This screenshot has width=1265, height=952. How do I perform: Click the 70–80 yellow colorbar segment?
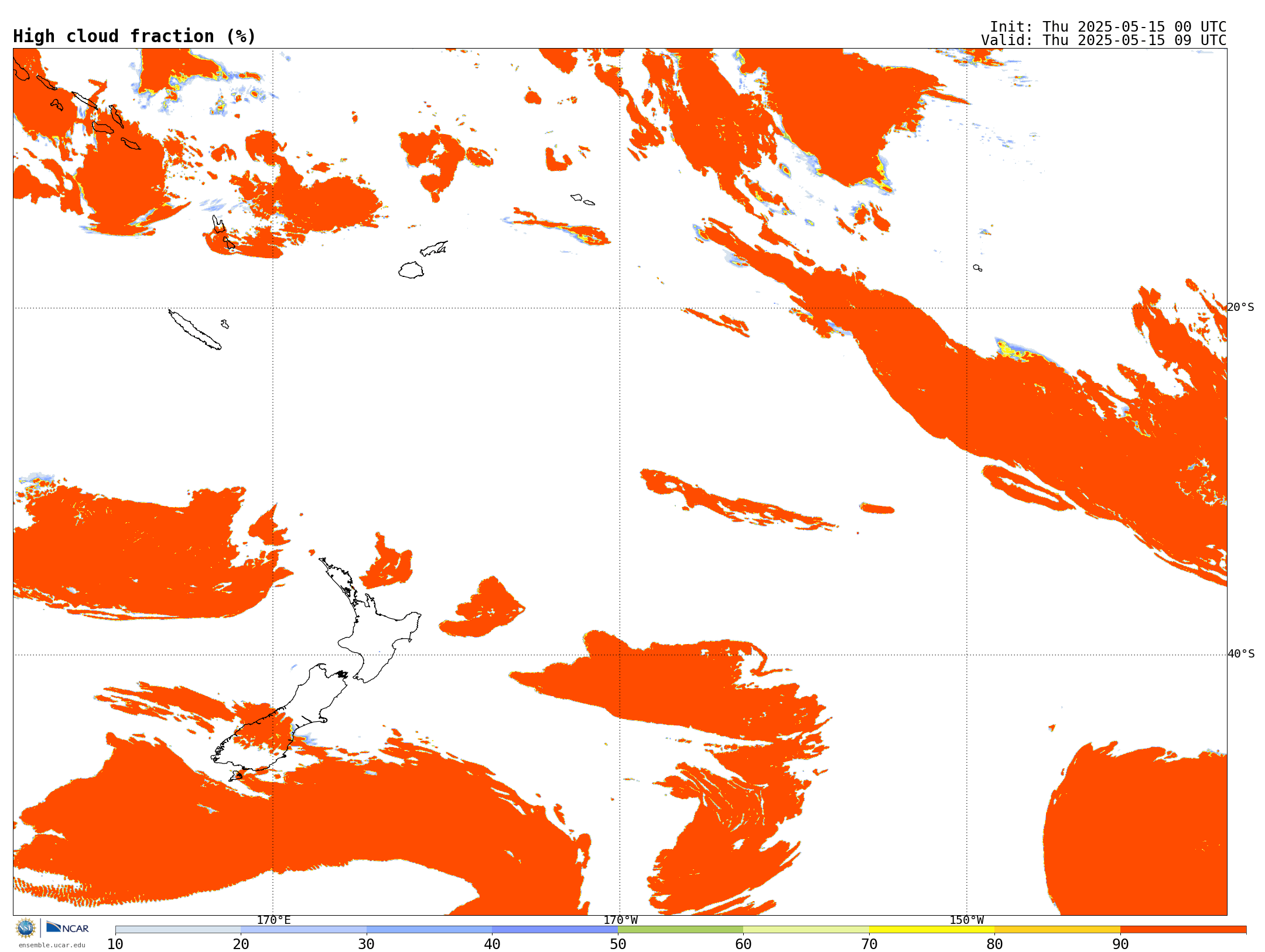click(x=932, y=930)
